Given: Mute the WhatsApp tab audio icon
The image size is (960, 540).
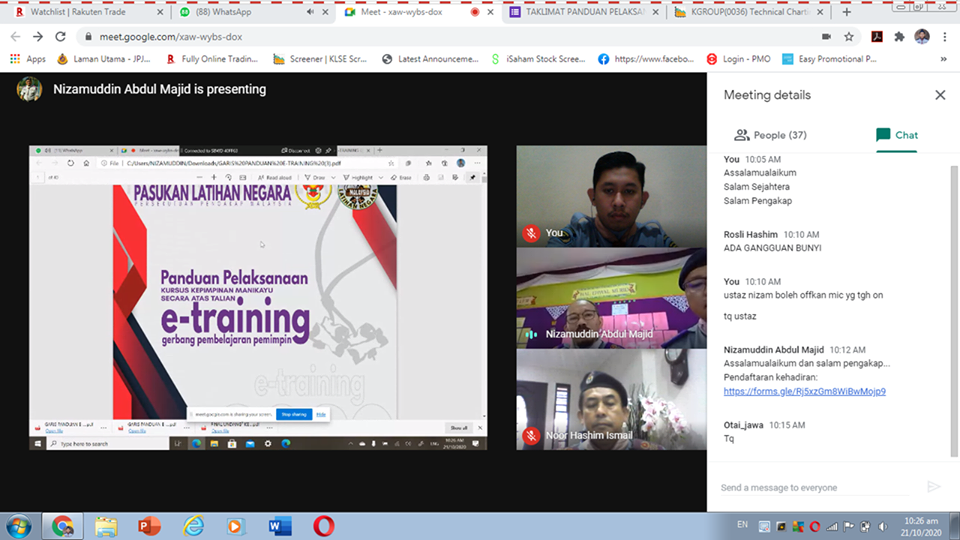Looking at the screenshot, I should 310,12.
